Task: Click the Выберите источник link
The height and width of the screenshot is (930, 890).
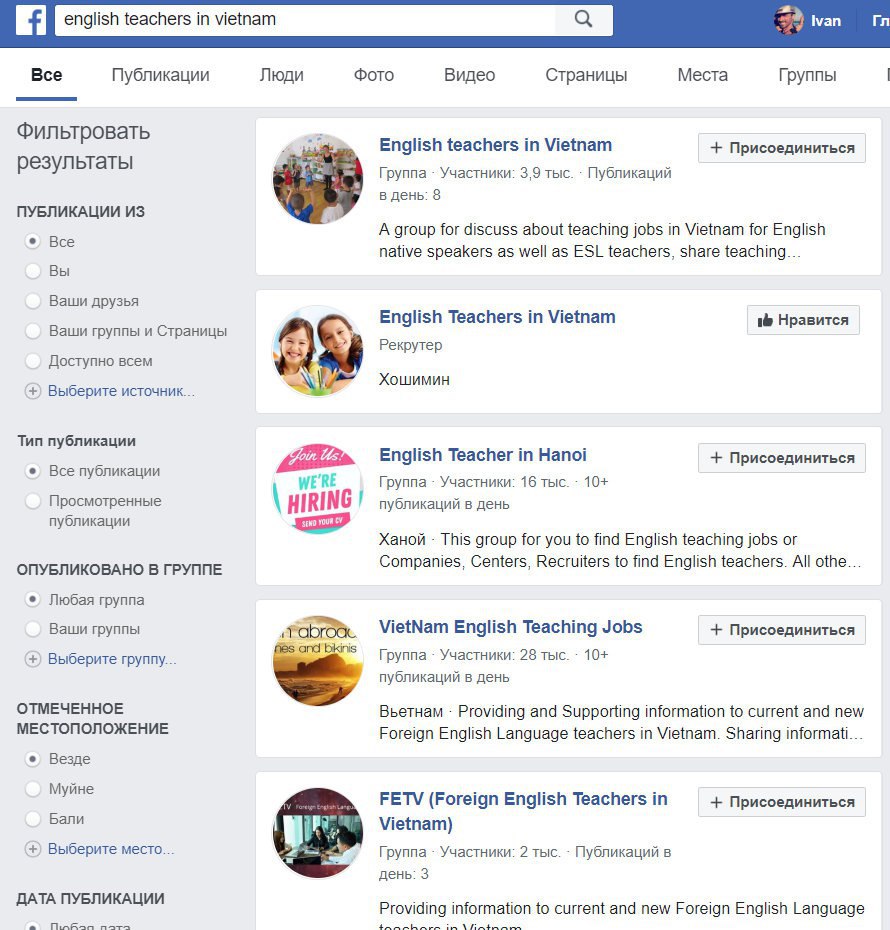Action: pyautogui.click(x=121, y=391)
